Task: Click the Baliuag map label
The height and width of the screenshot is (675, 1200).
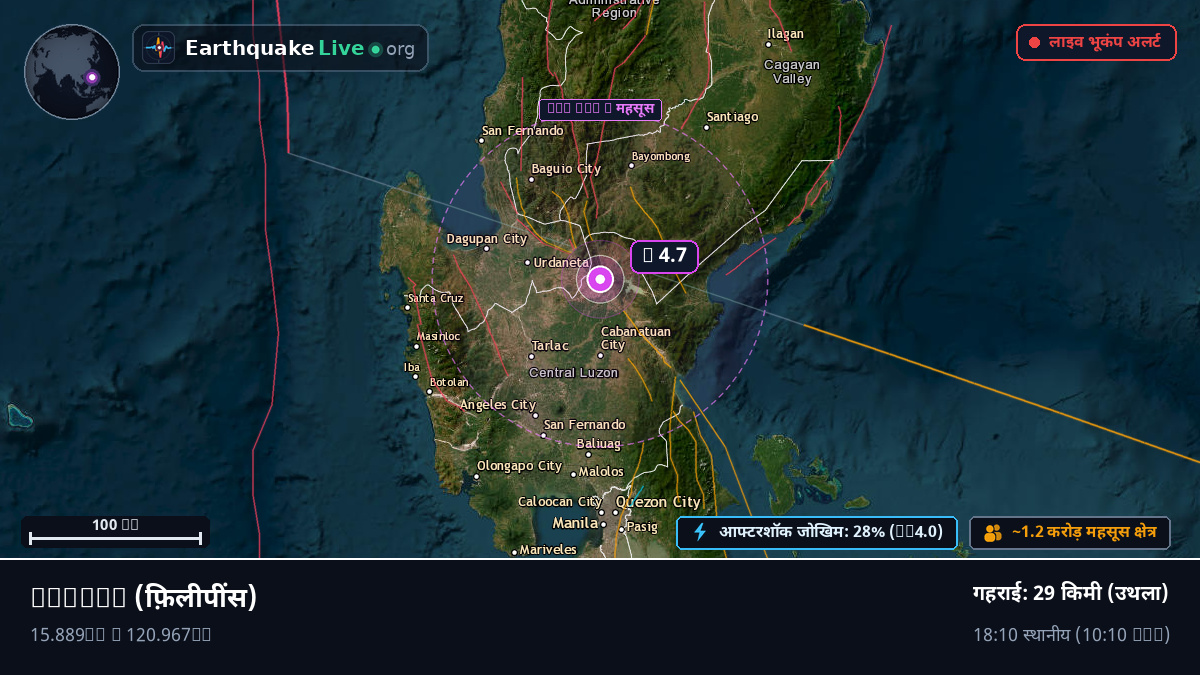Action: point(599,443)
